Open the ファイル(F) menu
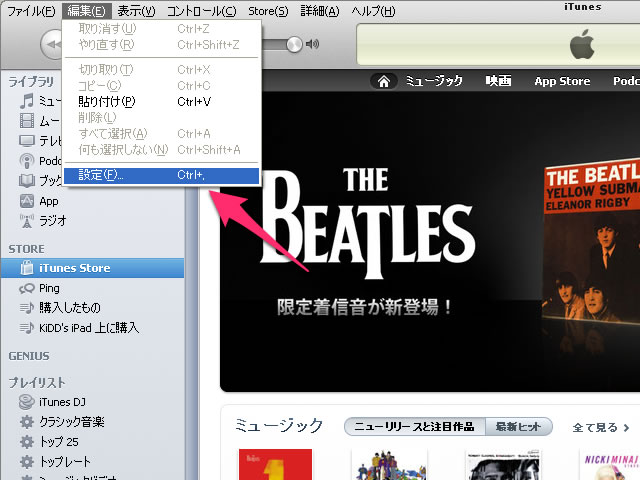This screenshot has width=640, height=480. (31, 11)
